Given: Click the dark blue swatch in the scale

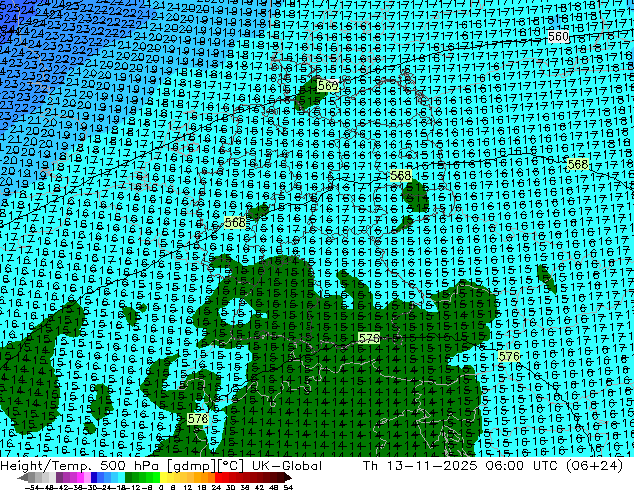Looking at the screenshot, I should (94, 478).
